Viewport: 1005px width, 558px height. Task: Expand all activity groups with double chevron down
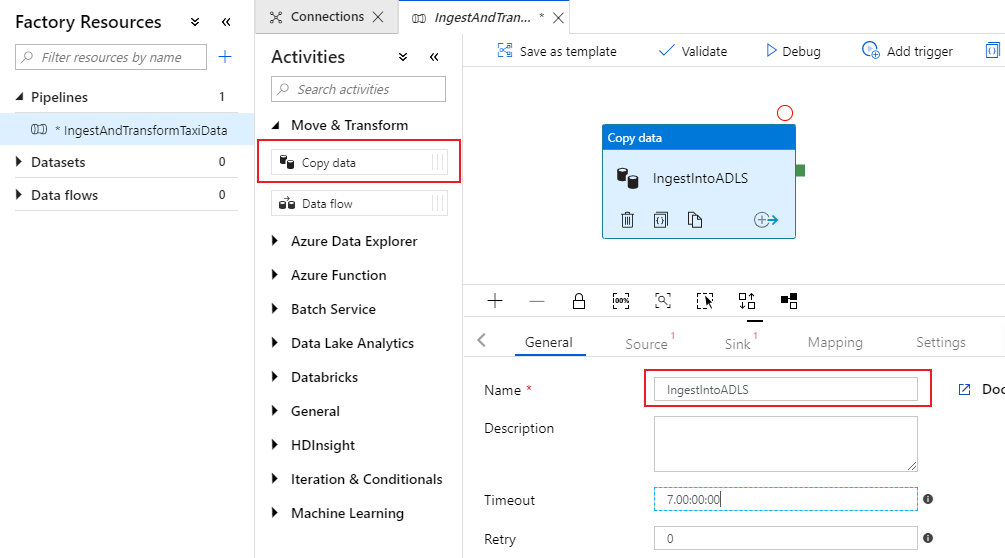[x=403, y=57]
